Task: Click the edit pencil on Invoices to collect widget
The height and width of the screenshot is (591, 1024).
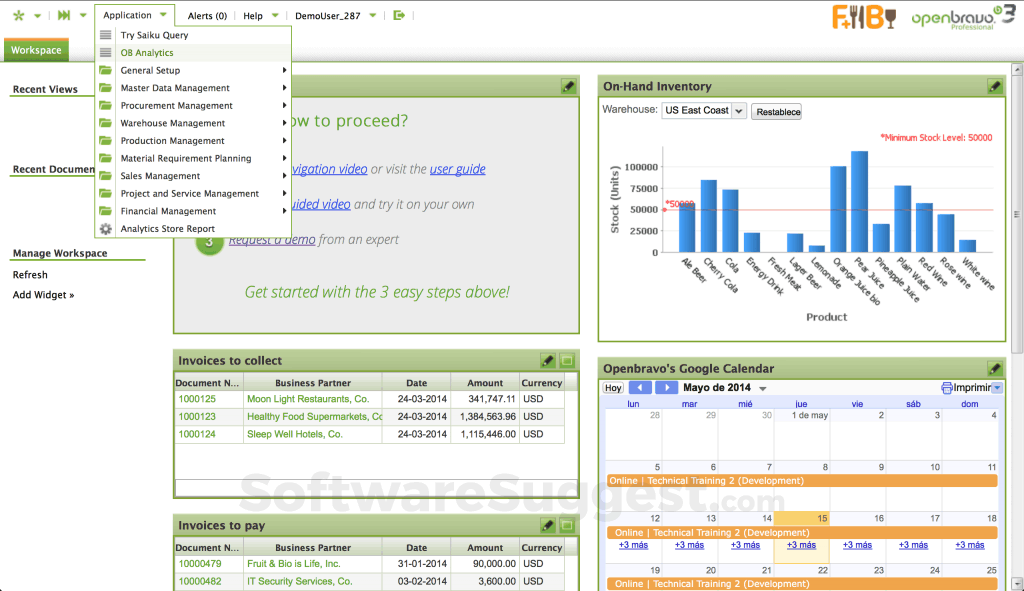Action: [547, 360]
